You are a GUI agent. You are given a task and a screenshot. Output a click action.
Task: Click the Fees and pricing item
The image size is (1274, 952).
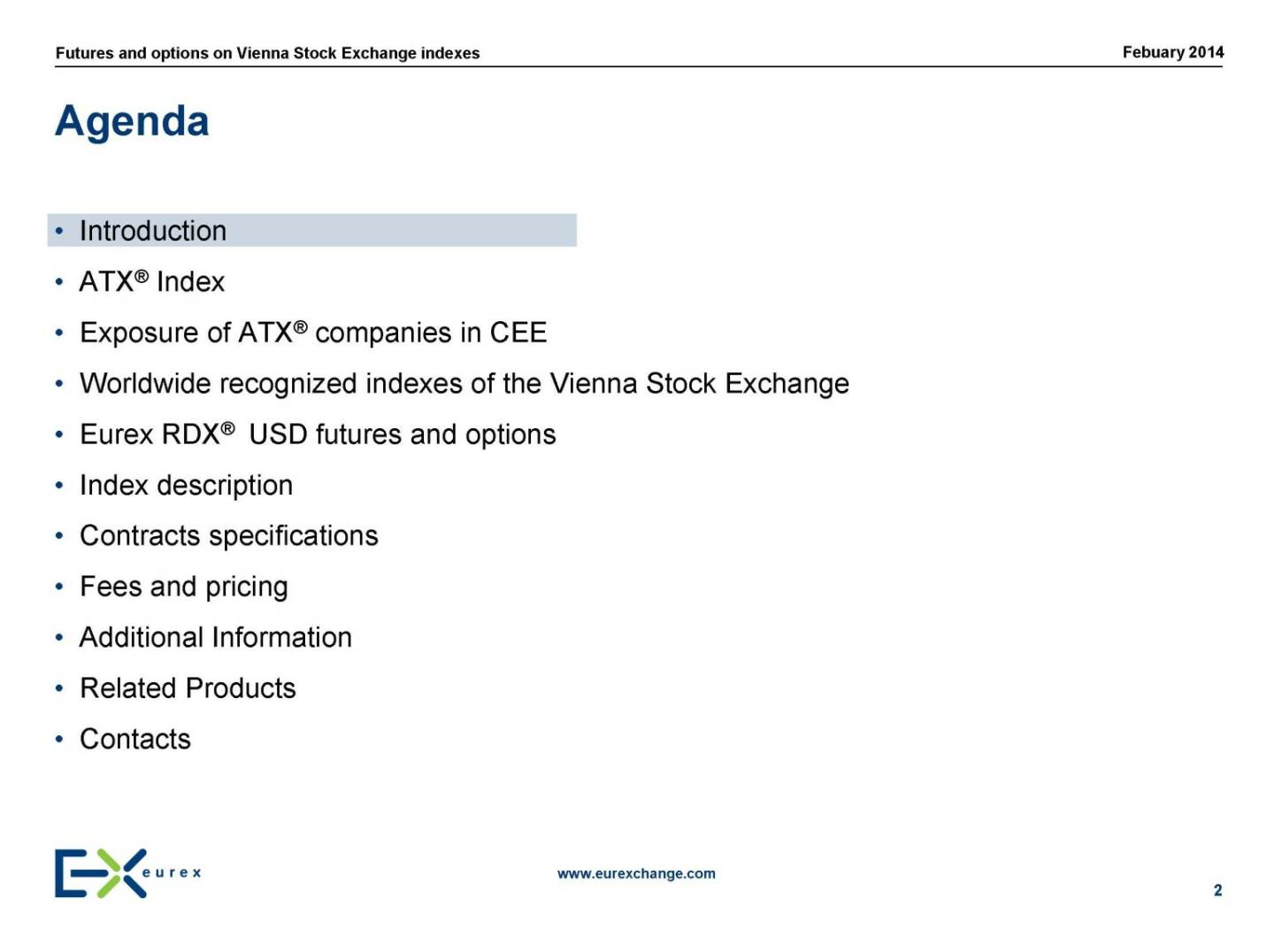tap(183, 587)
